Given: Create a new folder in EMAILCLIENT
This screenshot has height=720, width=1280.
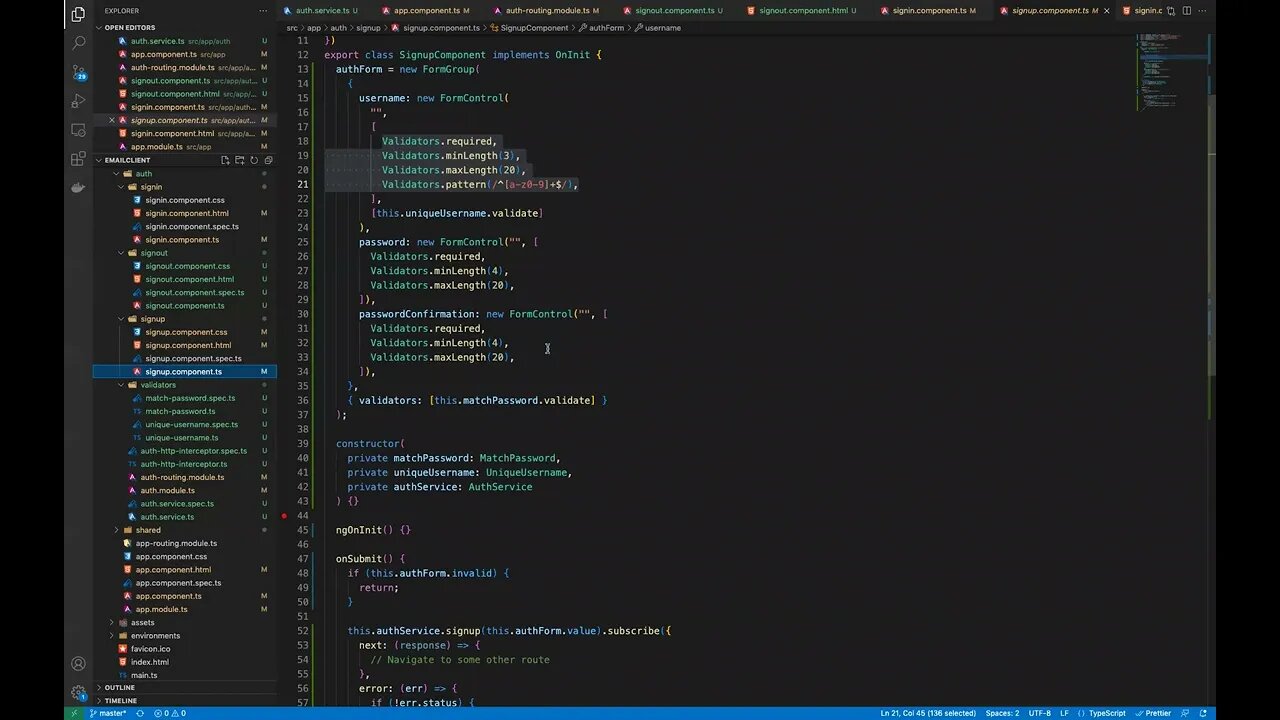Looking at the screenshot, I should pyautogui.click(x=240, y=160).
